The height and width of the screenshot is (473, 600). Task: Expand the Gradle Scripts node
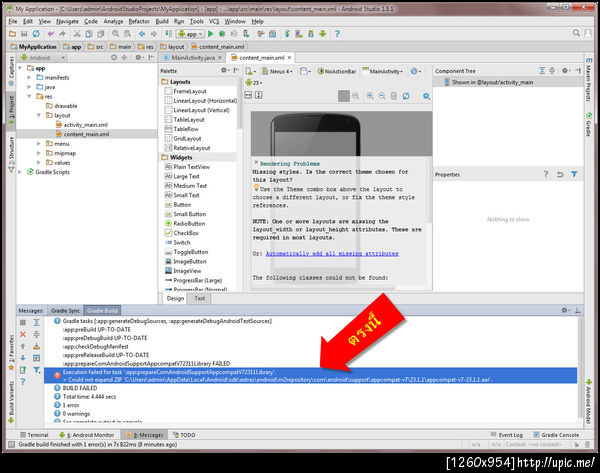(20, 172)
